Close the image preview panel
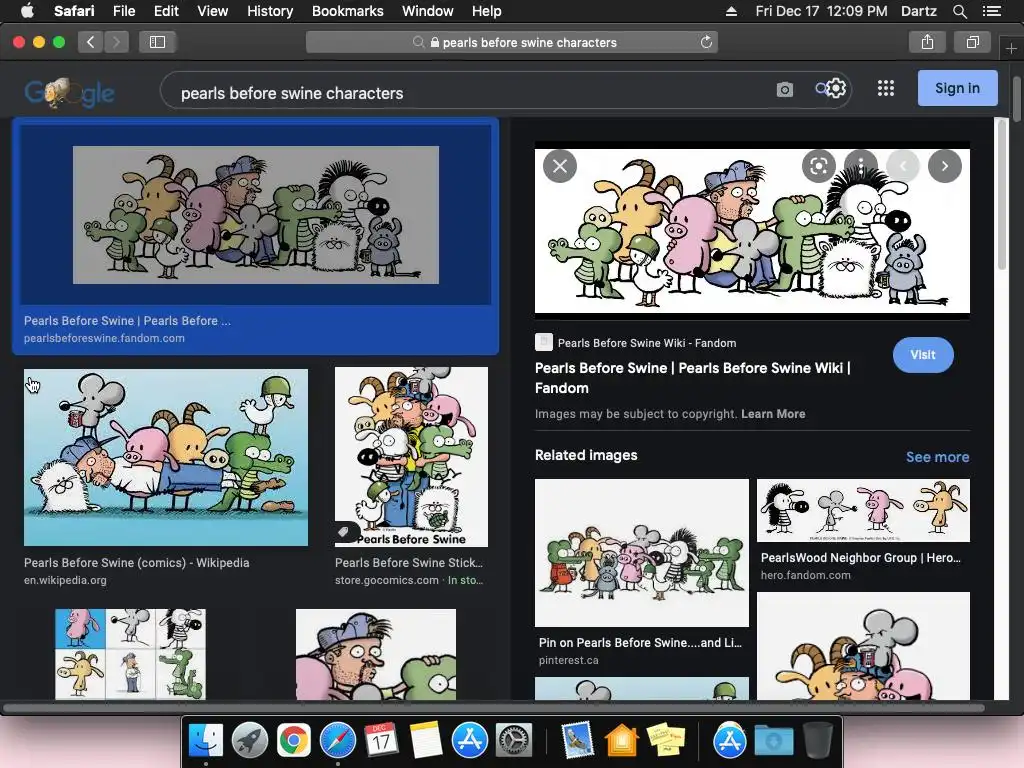 click(x=560, y=166)
